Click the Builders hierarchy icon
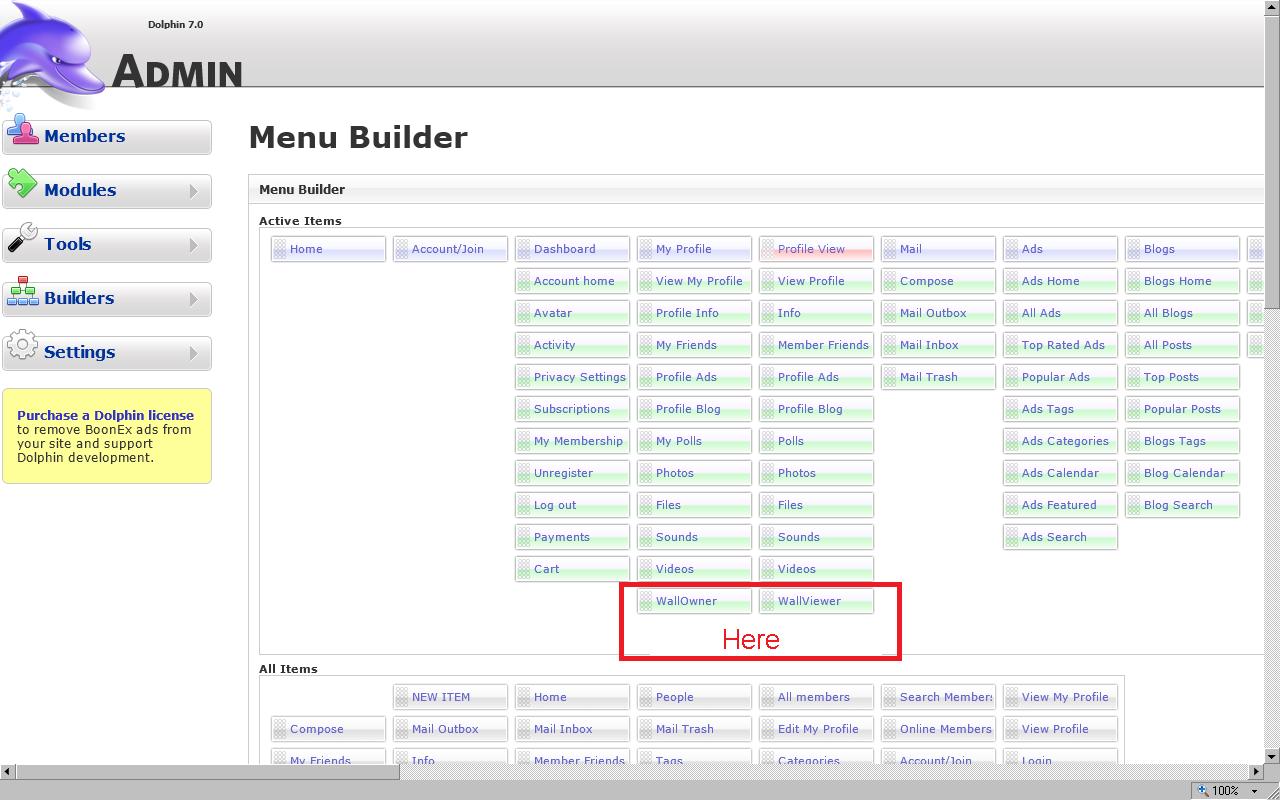Image resolution: width=1280 pixels, height=800 pixels. click(x=22, y=292)
